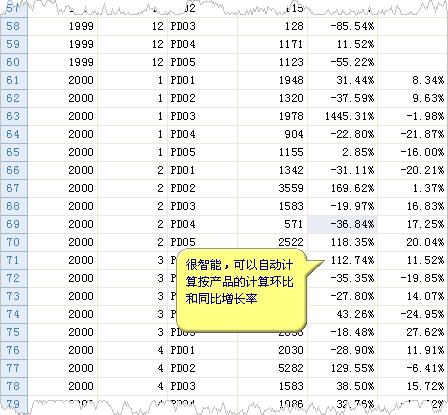Select row header 66

click(x=14, y=170)
